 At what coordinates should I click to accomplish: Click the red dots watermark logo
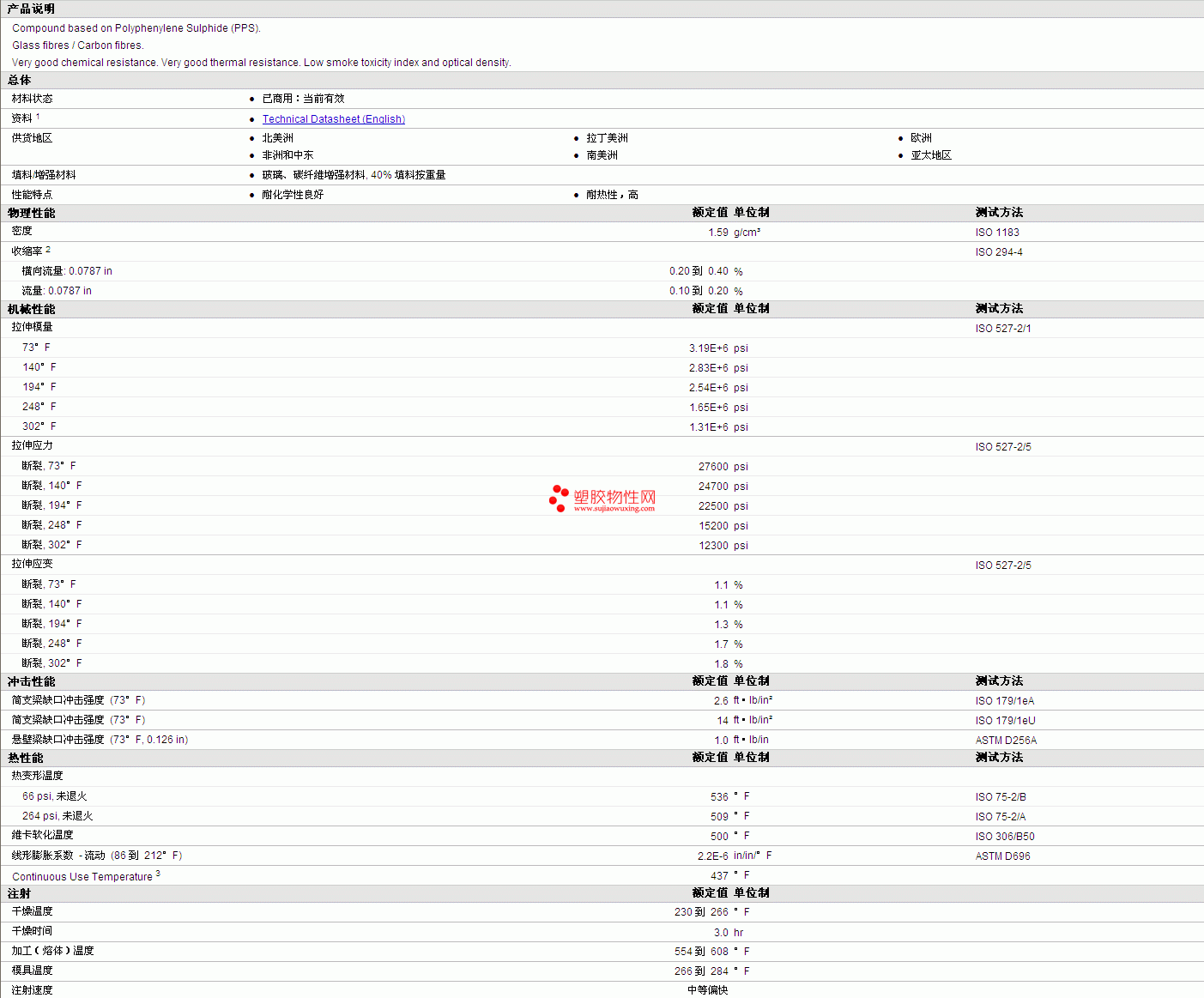tap(559, 498)
